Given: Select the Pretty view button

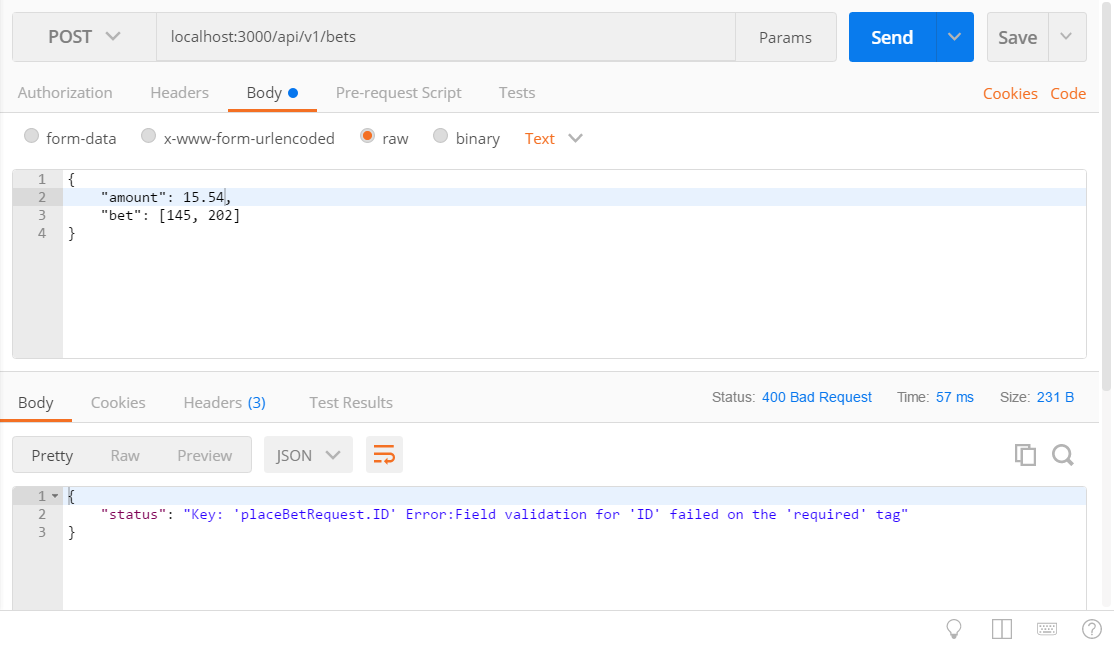Looking at the screenshot, I should point(52,455).
